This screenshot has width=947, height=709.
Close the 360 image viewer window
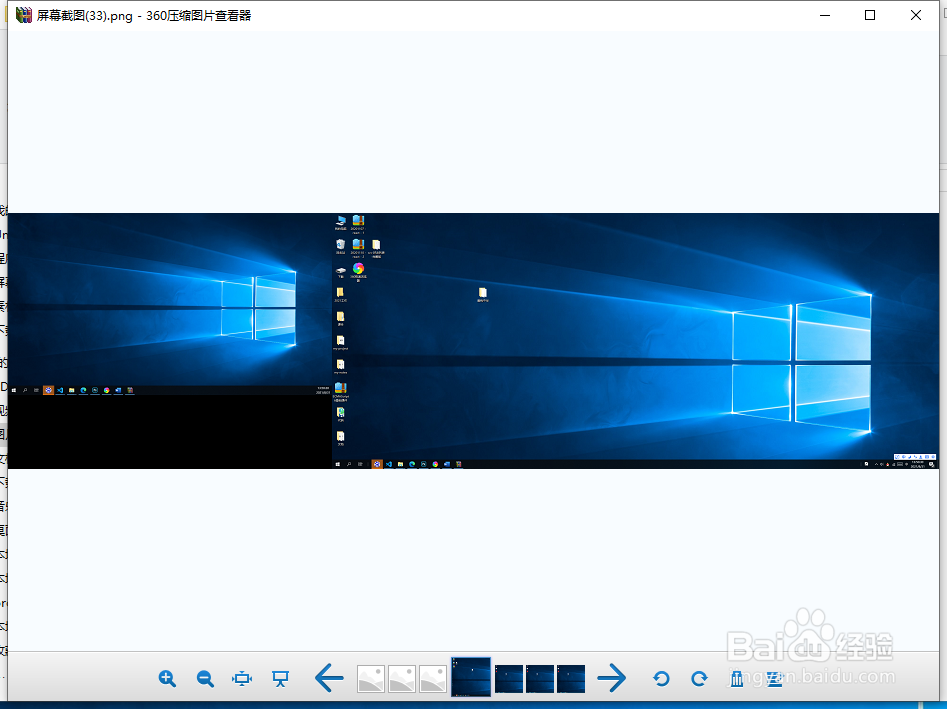[x=916, y=15]
